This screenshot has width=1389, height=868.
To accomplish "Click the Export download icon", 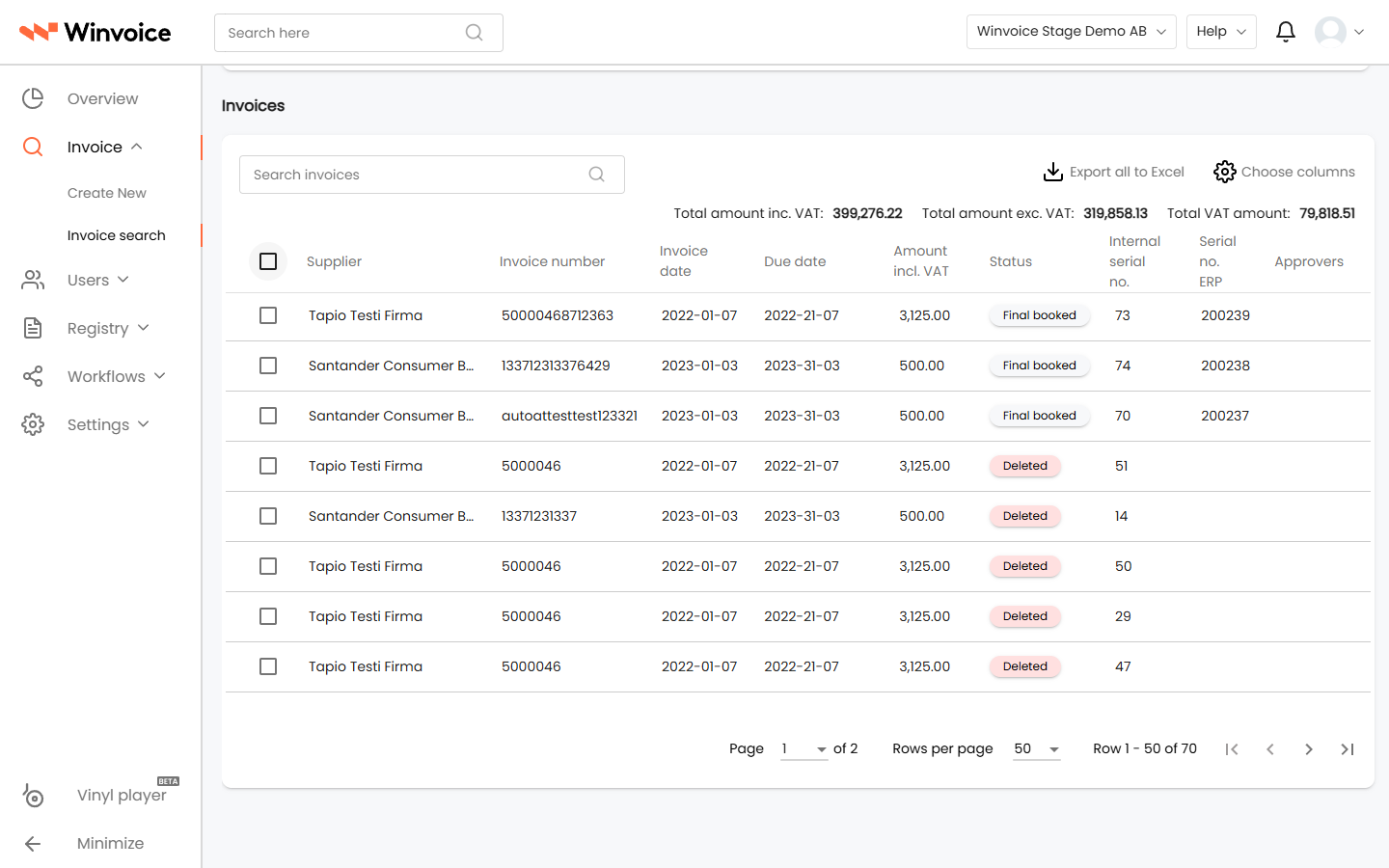I will point(1053,172).
